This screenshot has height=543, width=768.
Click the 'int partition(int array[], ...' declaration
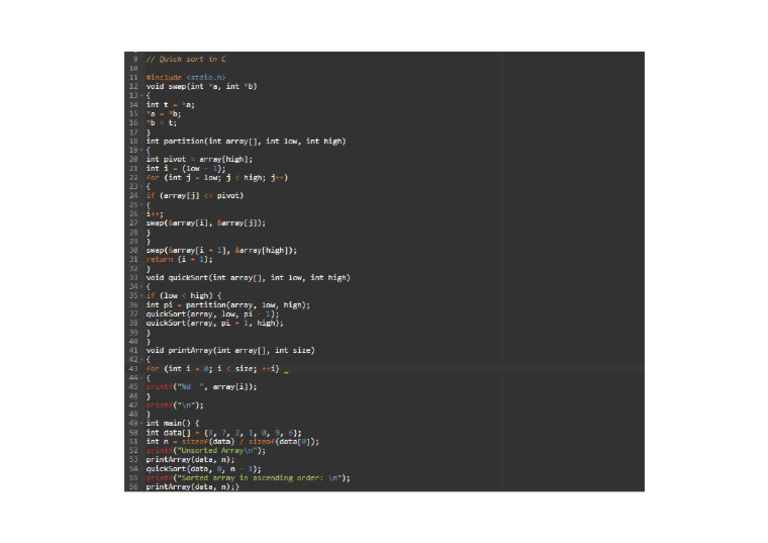point(246,141)
